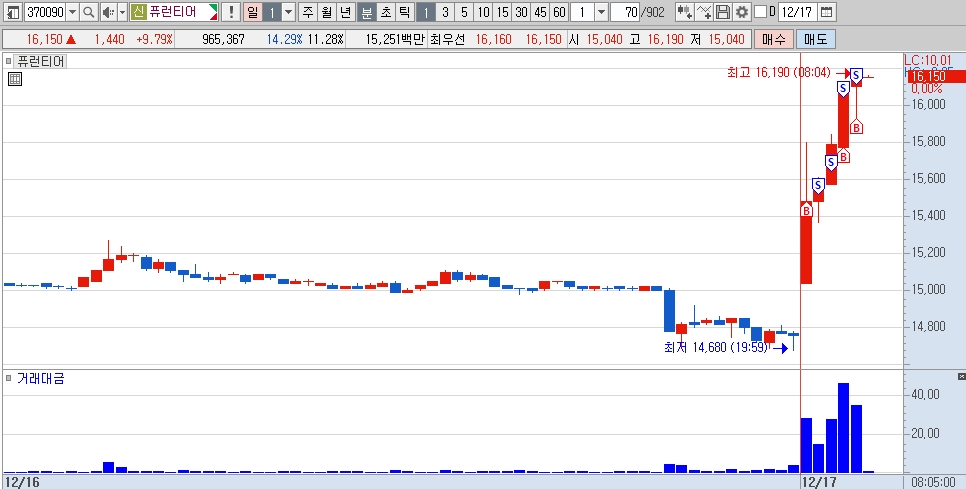966x489 pixels.
Task: Select the 틱 tick period toggle
Action: (x=405, y=12)
